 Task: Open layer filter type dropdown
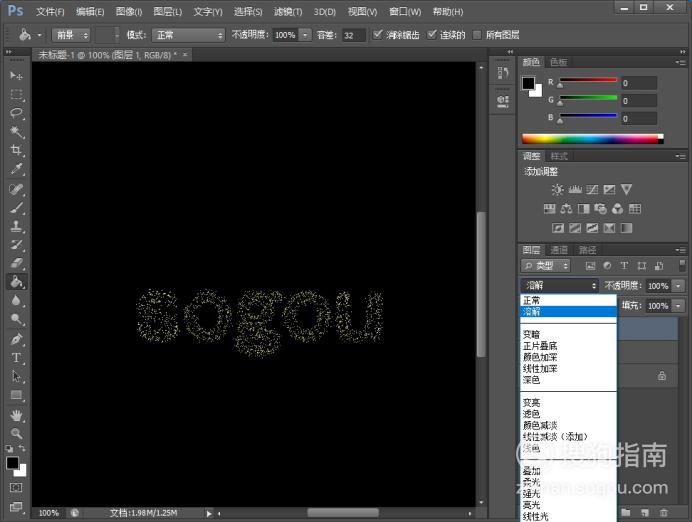545,266
